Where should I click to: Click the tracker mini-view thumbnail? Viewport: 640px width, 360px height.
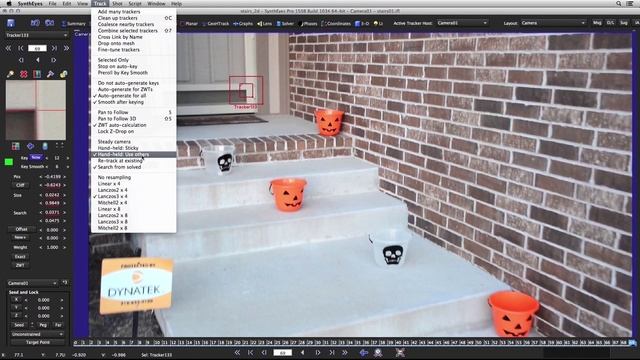coord(36,110)
